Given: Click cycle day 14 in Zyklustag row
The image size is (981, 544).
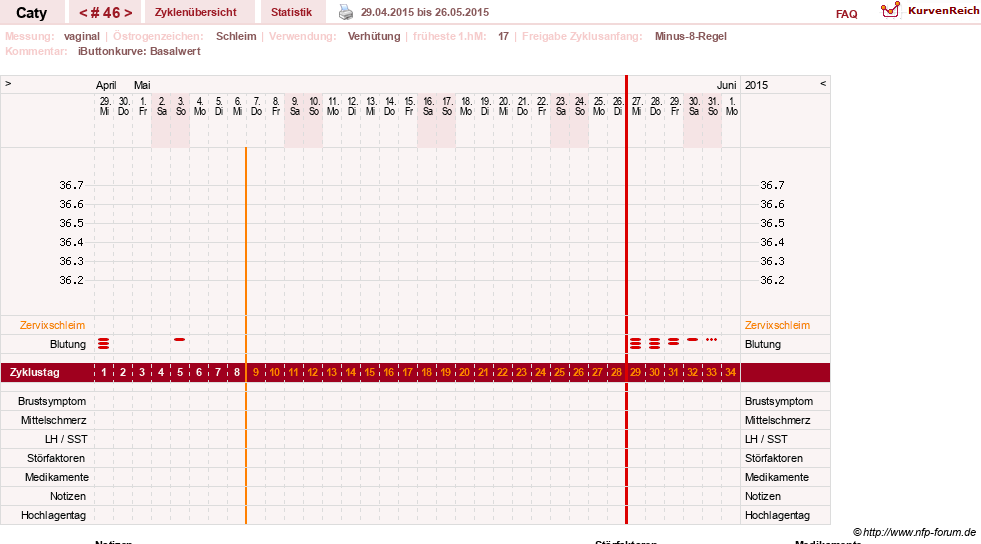Looking at the screenshot, I should [x=351, y=372].
